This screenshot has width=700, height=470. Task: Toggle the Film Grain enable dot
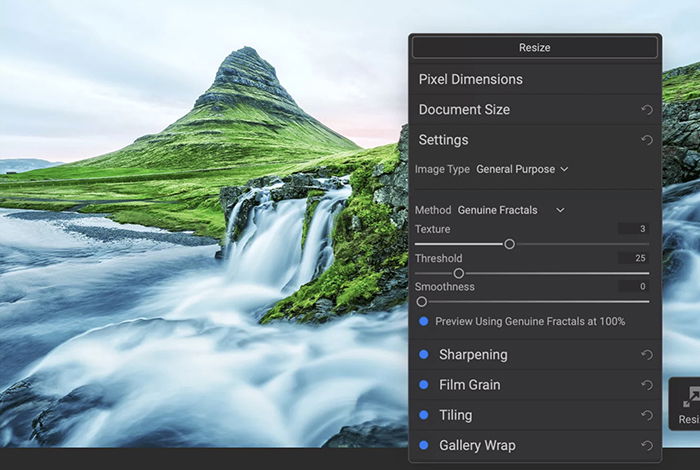click(x=424, y=385)
